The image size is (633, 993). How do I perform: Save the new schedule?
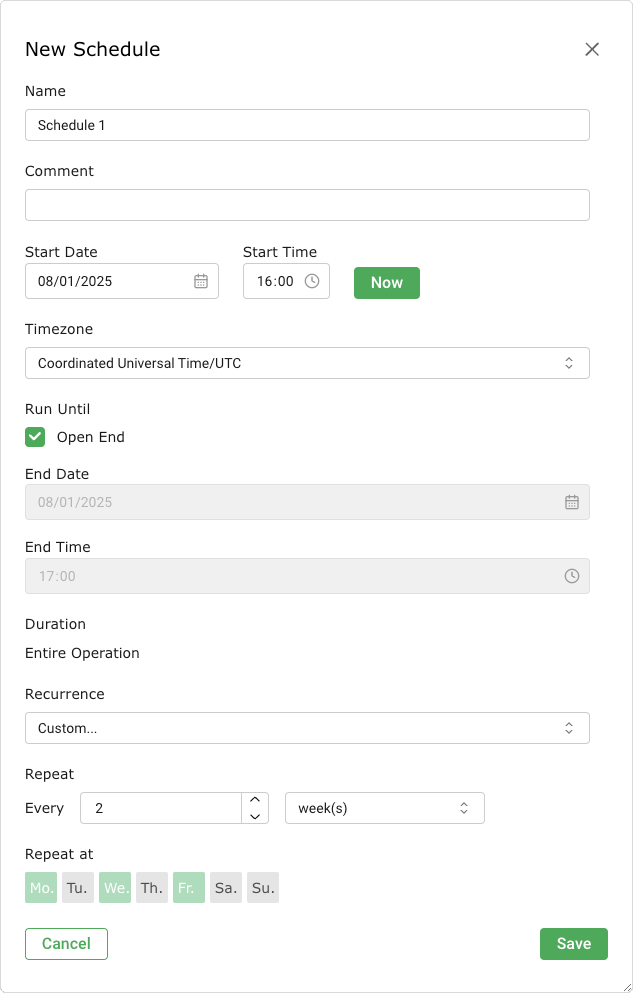click(574, 944)
